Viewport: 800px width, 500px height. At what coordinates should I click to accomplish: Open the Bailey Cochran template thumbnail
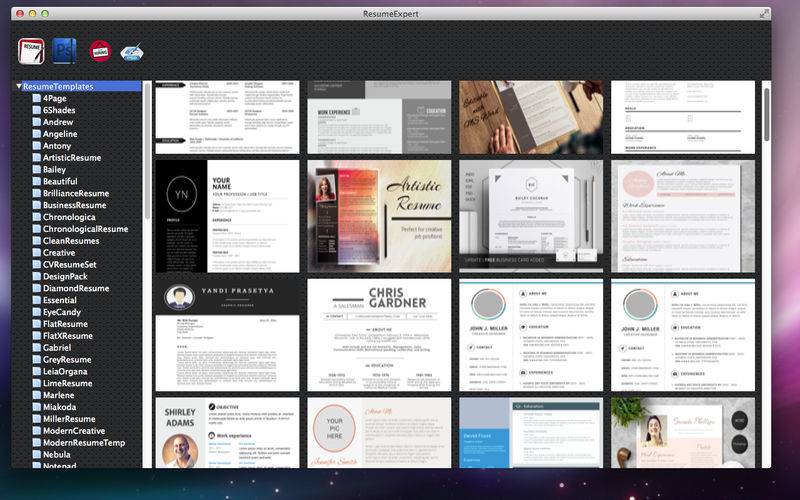pos(531,216)
